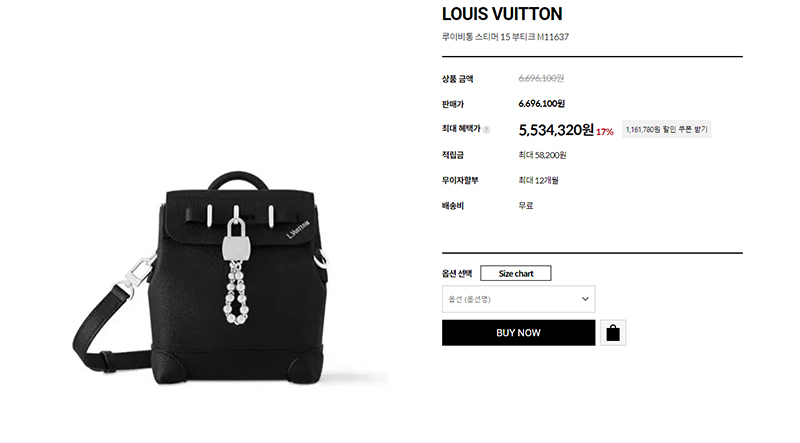Get the 1,161,780원 할인 쿠폰 받기 coupon

[666, 130]
